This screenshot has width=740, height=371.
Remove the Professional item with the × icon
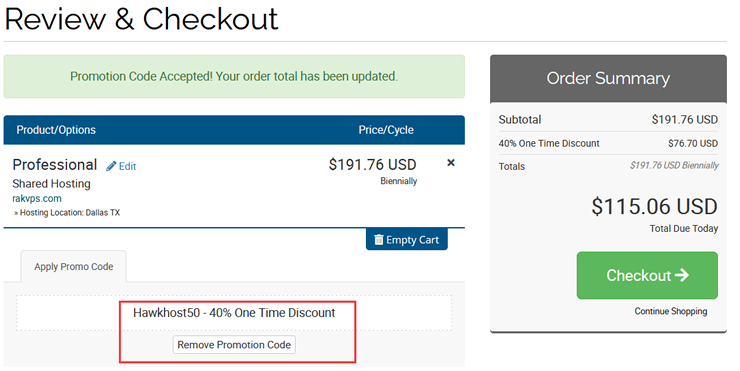click(451, 163)
